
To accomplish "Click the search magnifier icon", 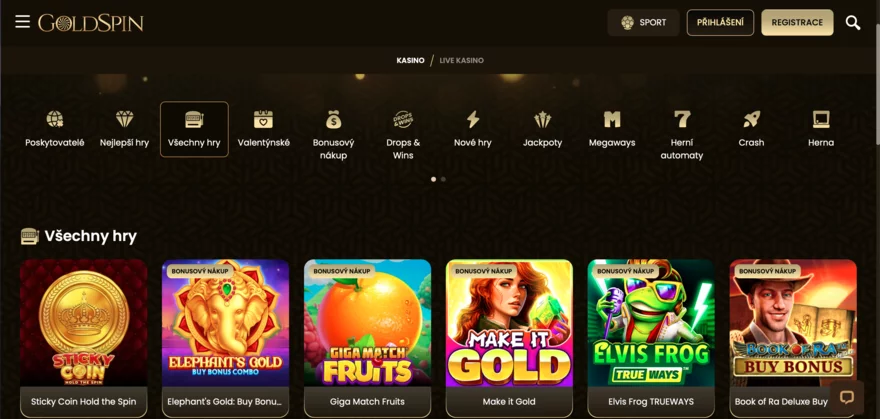I will 852,22.
